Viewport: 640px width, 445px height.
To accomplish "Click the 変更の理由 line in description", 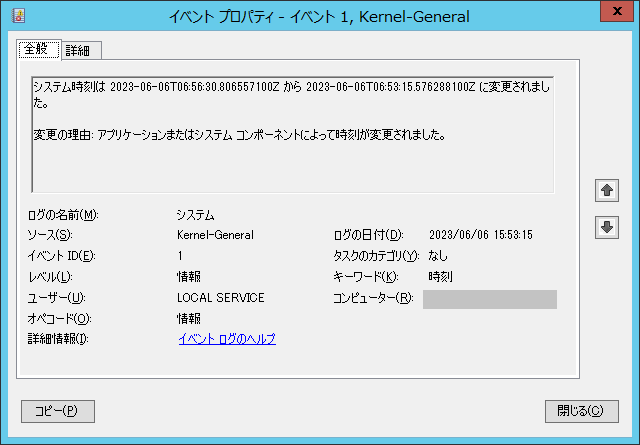I will (x=239, y=135).
